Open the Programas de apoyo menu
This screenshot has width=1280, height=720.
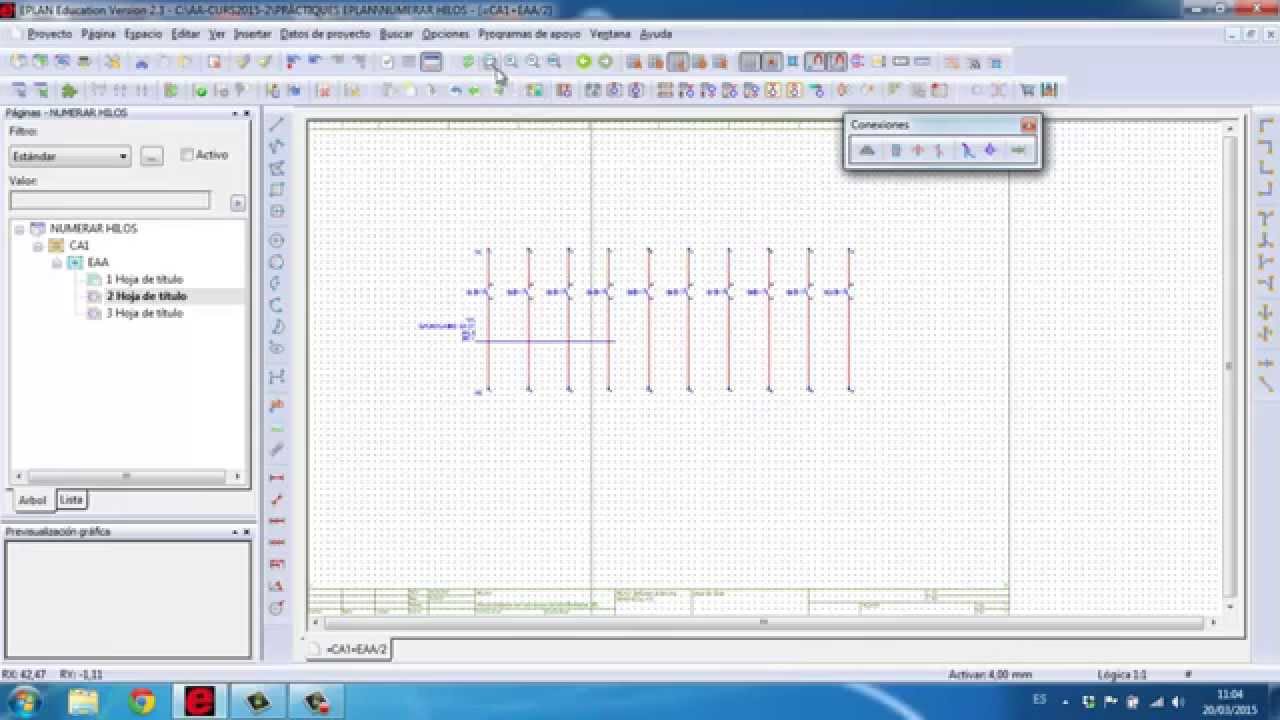(529, 34)
